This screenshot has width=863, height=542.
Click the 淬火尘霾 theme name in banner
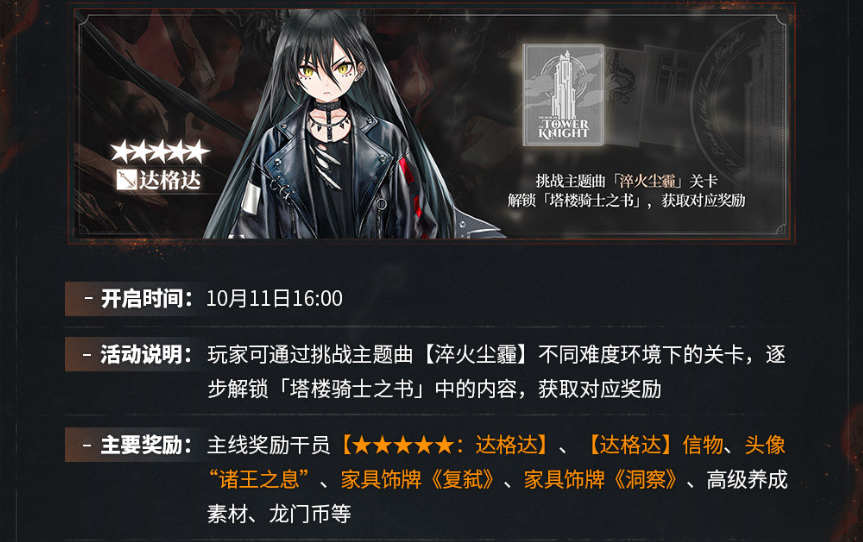point(647,181)
